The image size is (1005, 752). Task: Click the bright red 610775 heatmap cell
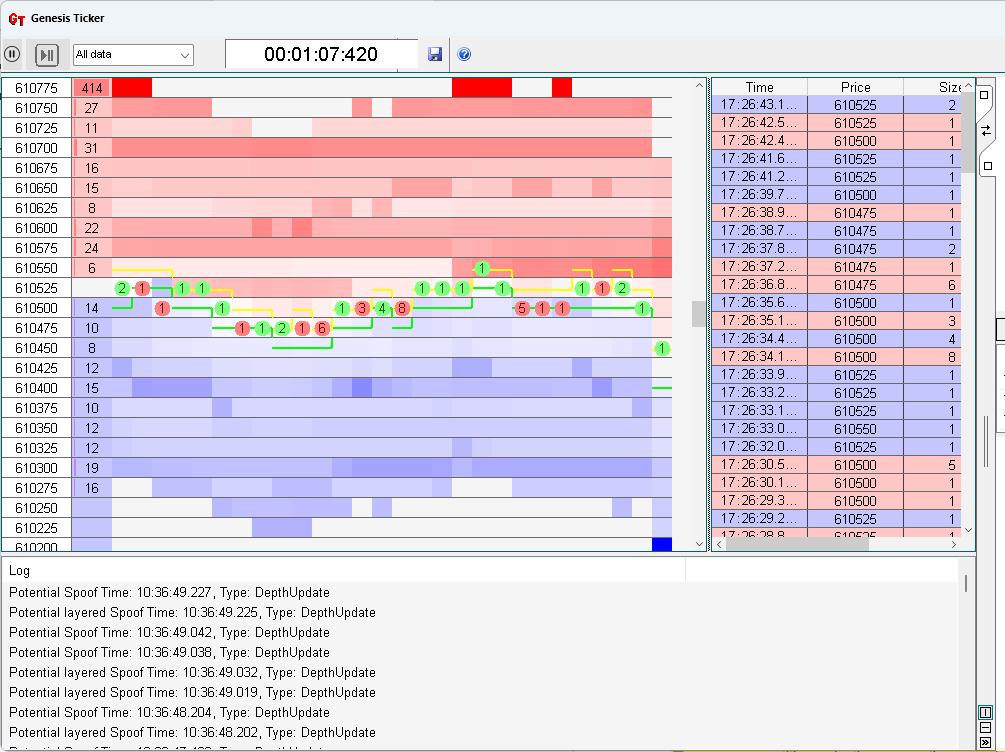click(x=131, y=88)
